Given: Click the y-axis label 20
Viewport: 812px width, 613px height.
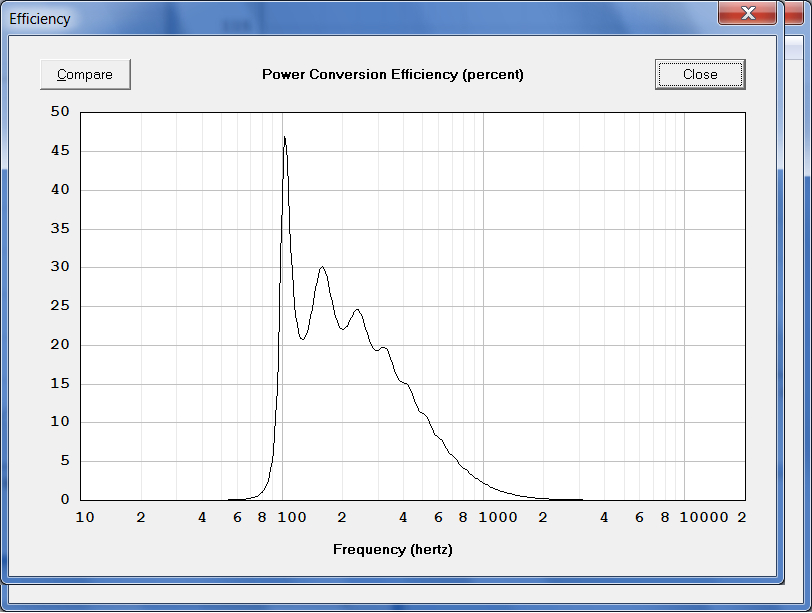Looking at the screenshot, I should coord(60,344).
